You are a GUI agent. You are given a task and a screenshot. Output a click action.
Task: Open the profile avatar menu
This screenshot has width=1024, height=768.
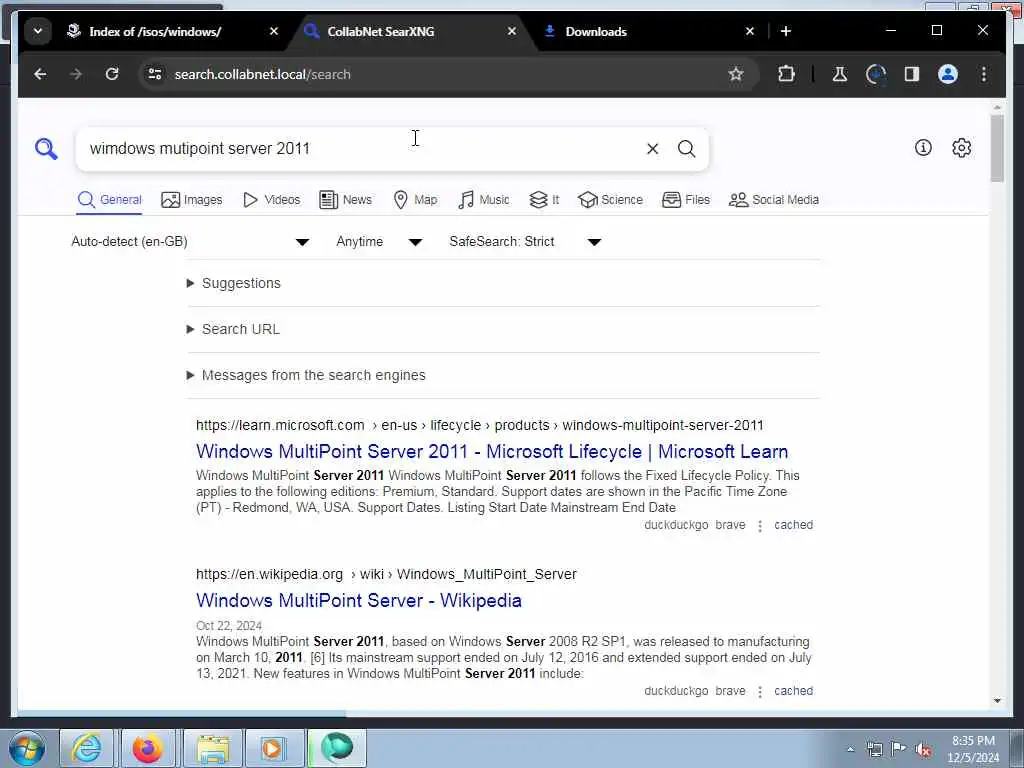pyautogui.click(x=948, y=74)
